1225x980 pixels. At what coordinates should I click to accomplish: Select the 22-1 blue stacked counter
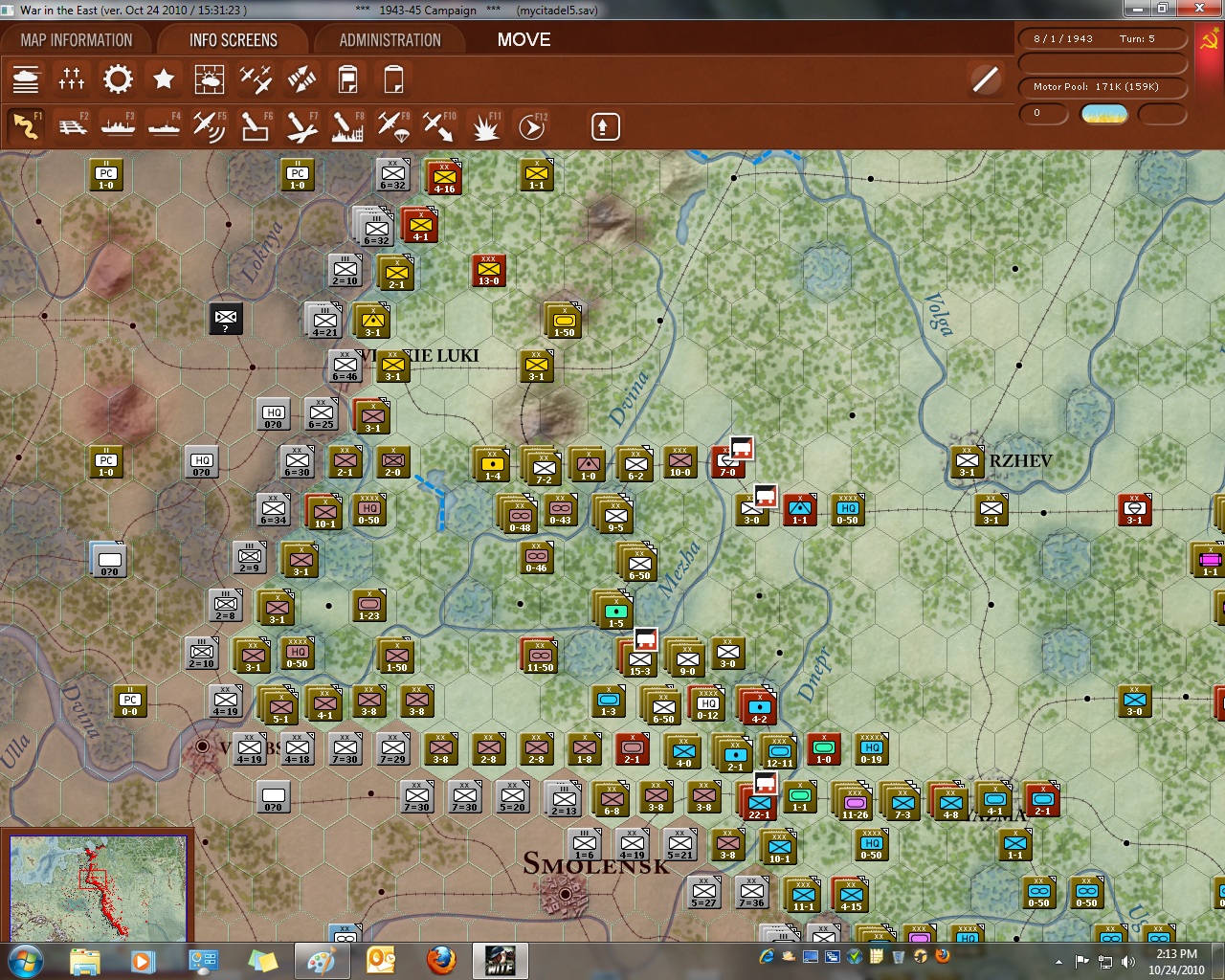(758, 802)
